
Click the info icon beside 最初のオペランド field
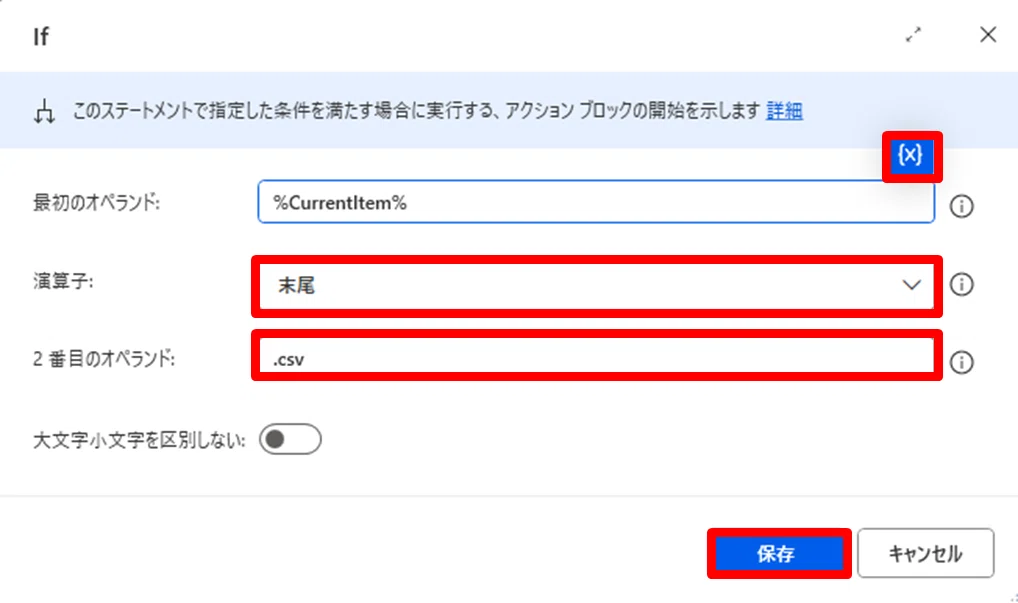pyautogui.click(x=961, y=206)
